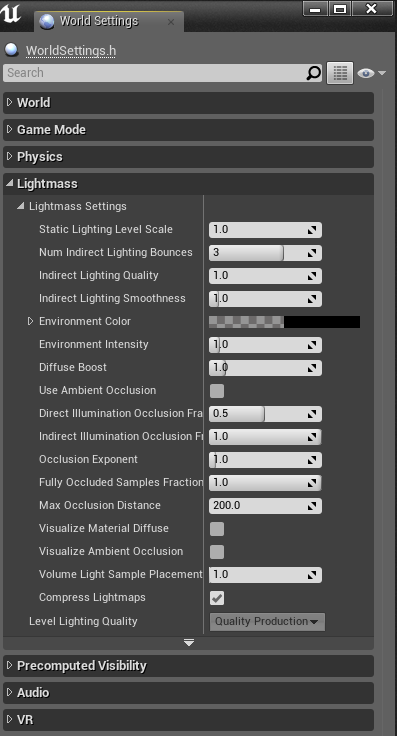The image size is (397, 736).
Task: Toggle the property matrix grid view button
Action: point(340,73)
